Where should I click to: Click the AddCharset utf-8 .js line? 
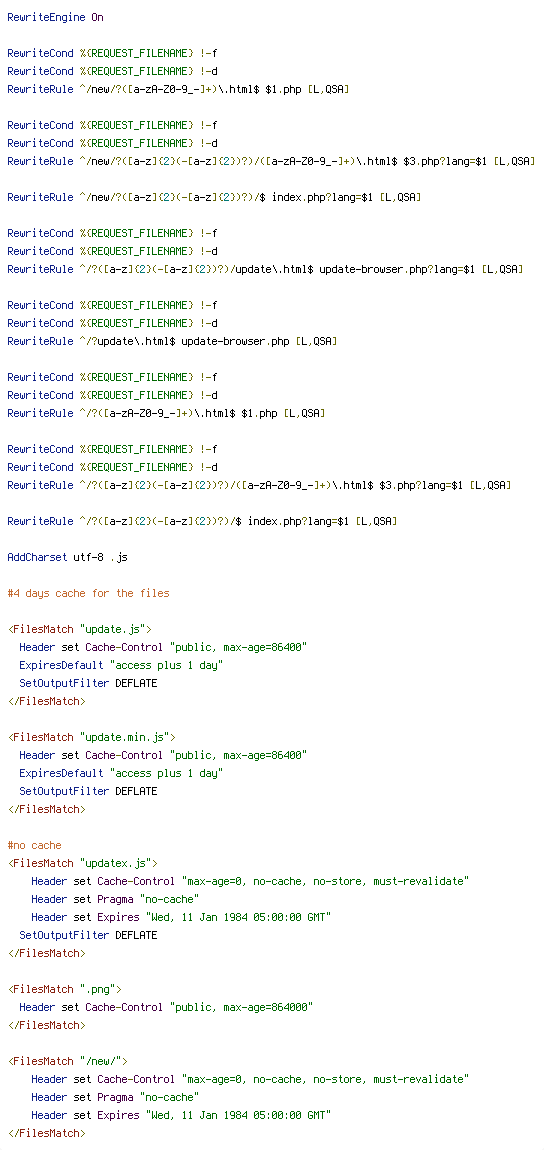67,557
